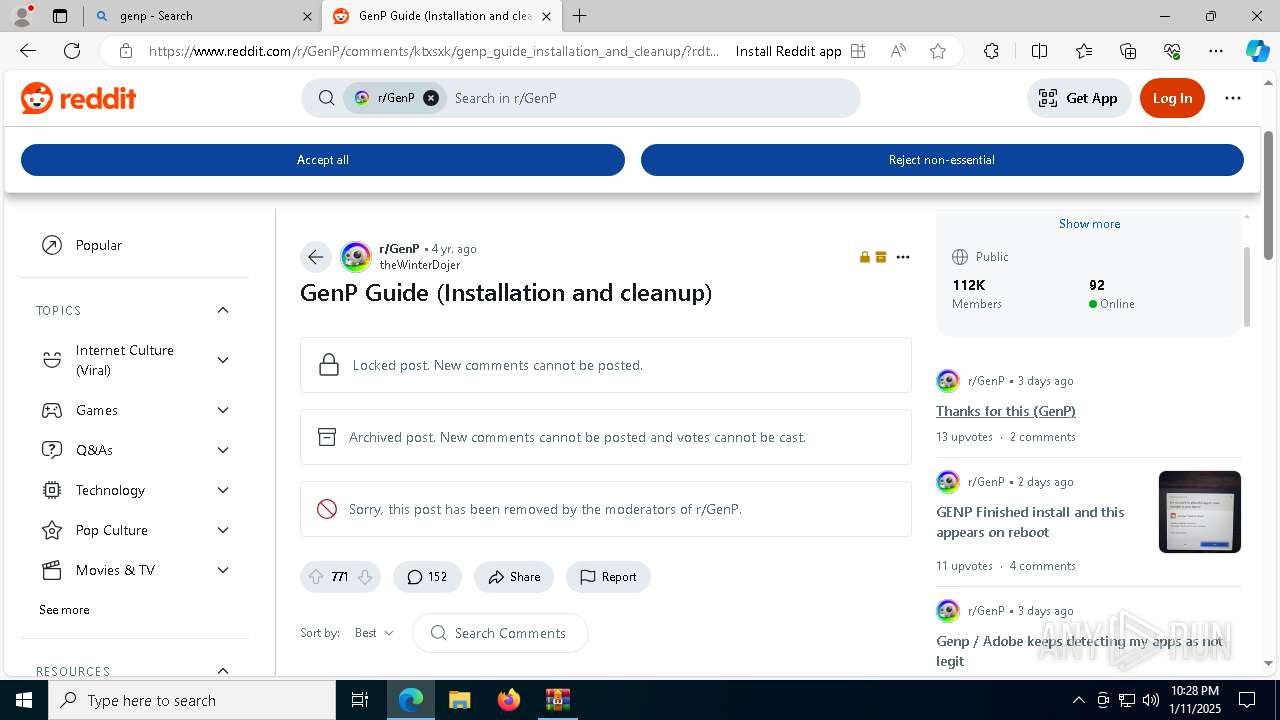Open the Windows Start menu
1280x720 pixels.
click(24, 700)
